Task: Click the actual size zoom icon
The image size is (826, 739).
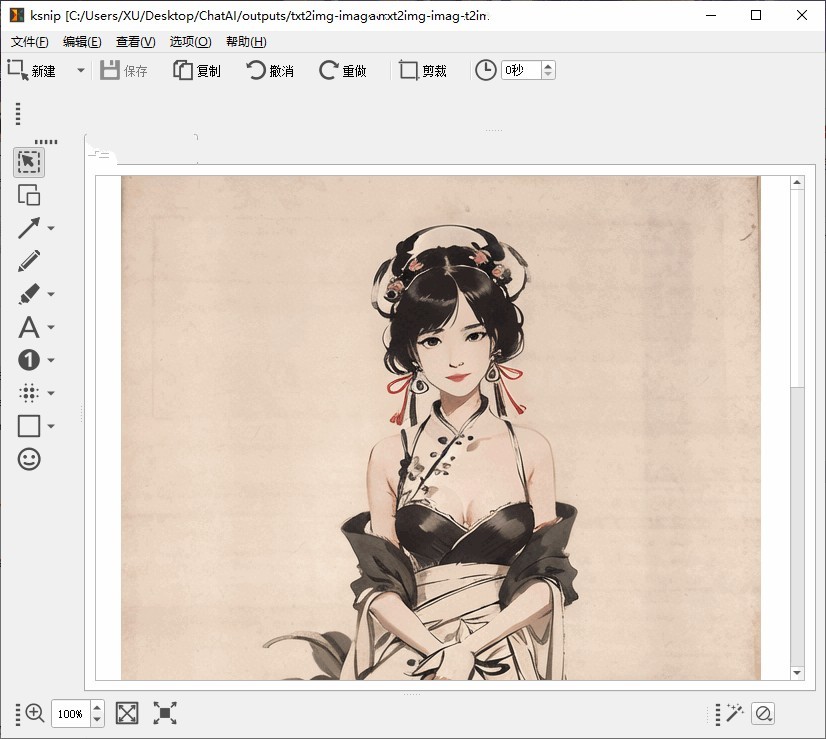Action: (165, 713)
